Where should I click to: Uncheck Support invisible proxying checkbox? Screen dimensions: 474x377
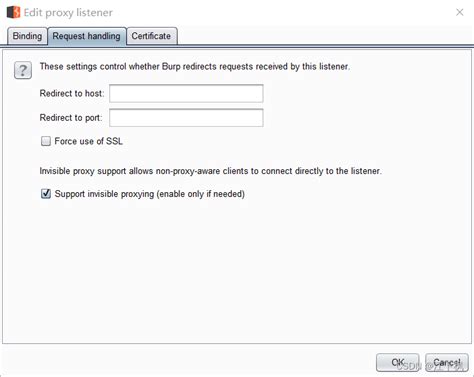pyautogui.click(x=46, y=194)
